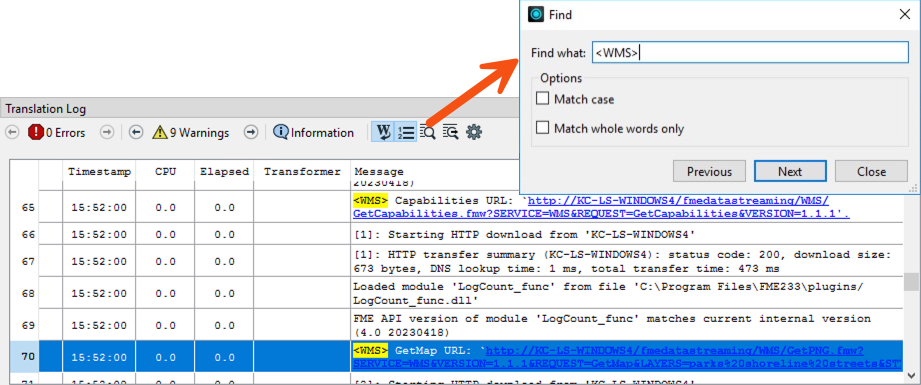Open the GetCapabilities URL link

pos(601,207)
